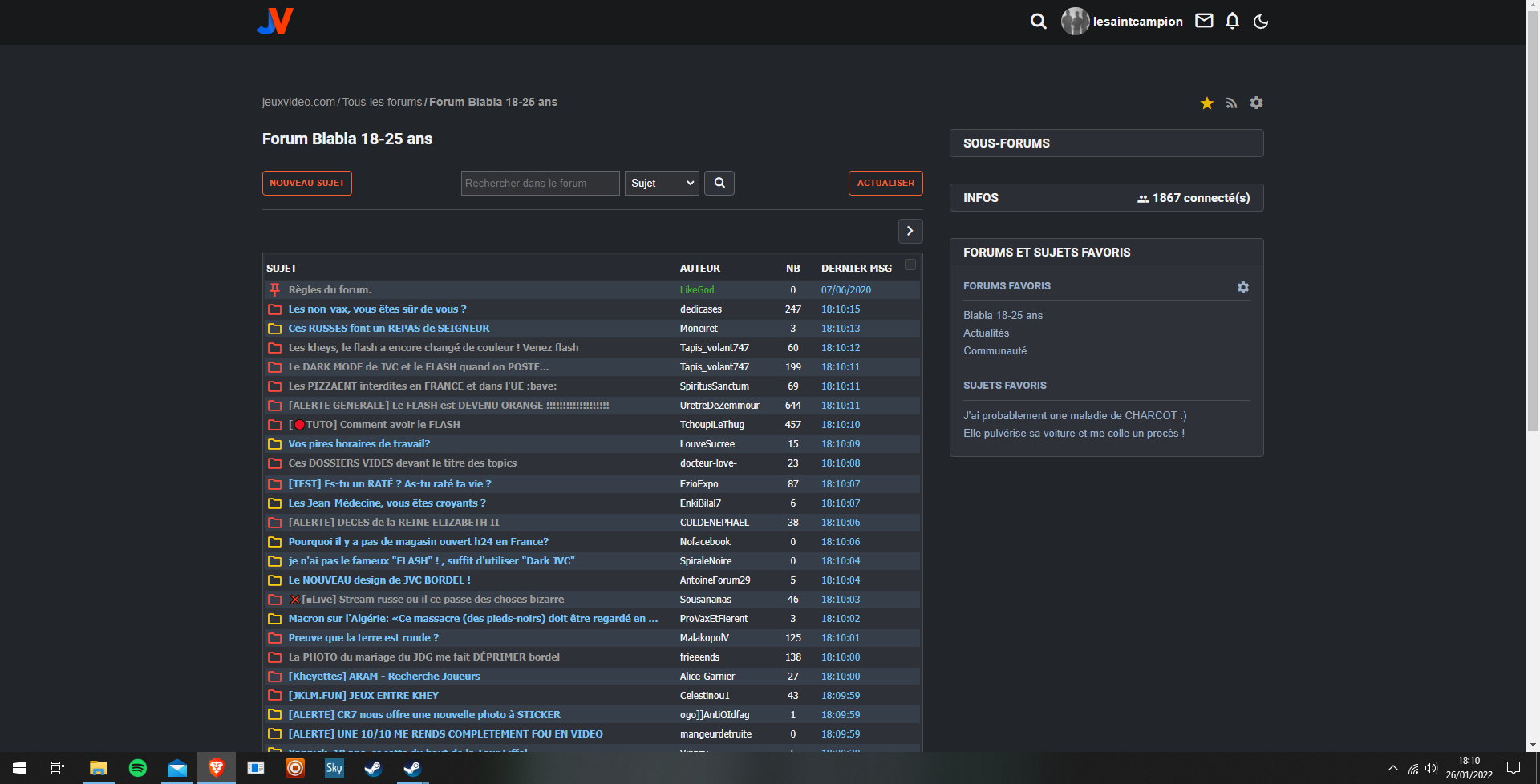The width and height of the screenshot is (1540, 784).
Task: Click the forum search submit button
Action: click(719, 183)
